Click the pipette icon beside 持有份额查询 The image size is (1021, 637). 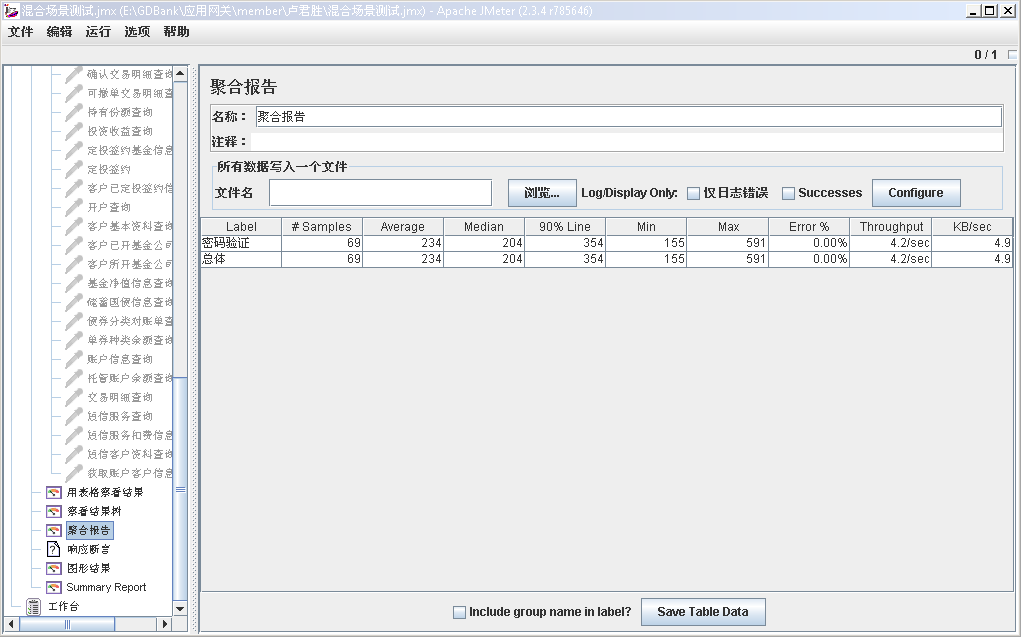[74, 112]
